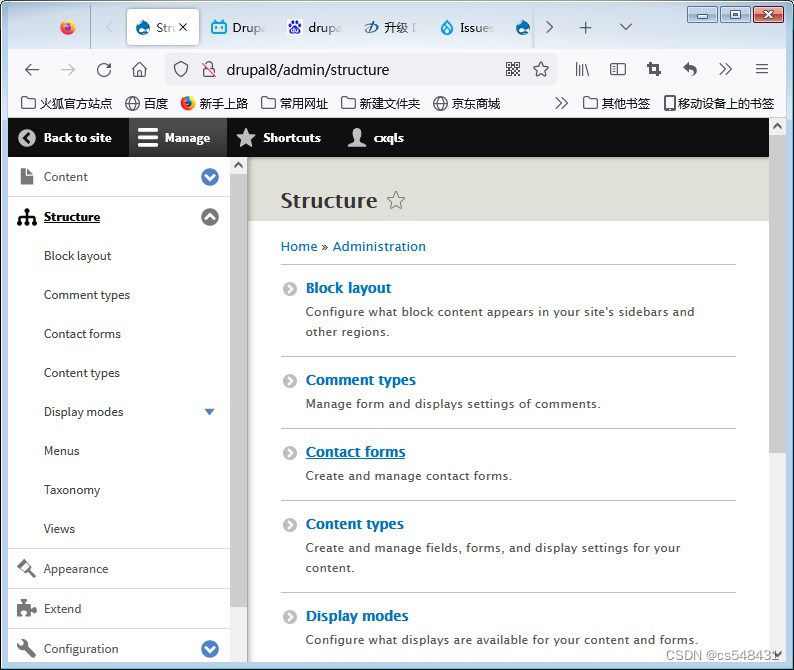Open the 百度 bookmark
This screenshot has height=670, width=794.
pyautogui.click(x=146, y=103)
